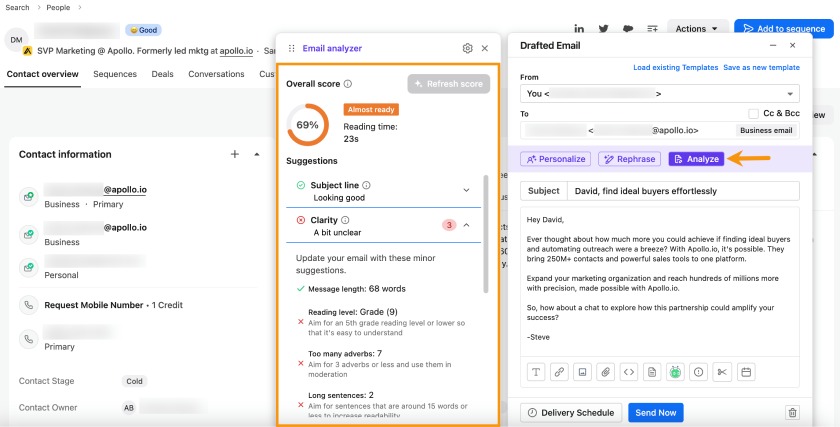Click Add to sequence button
The height and width of the screenshot is (427, 840).
pos(784,29)
